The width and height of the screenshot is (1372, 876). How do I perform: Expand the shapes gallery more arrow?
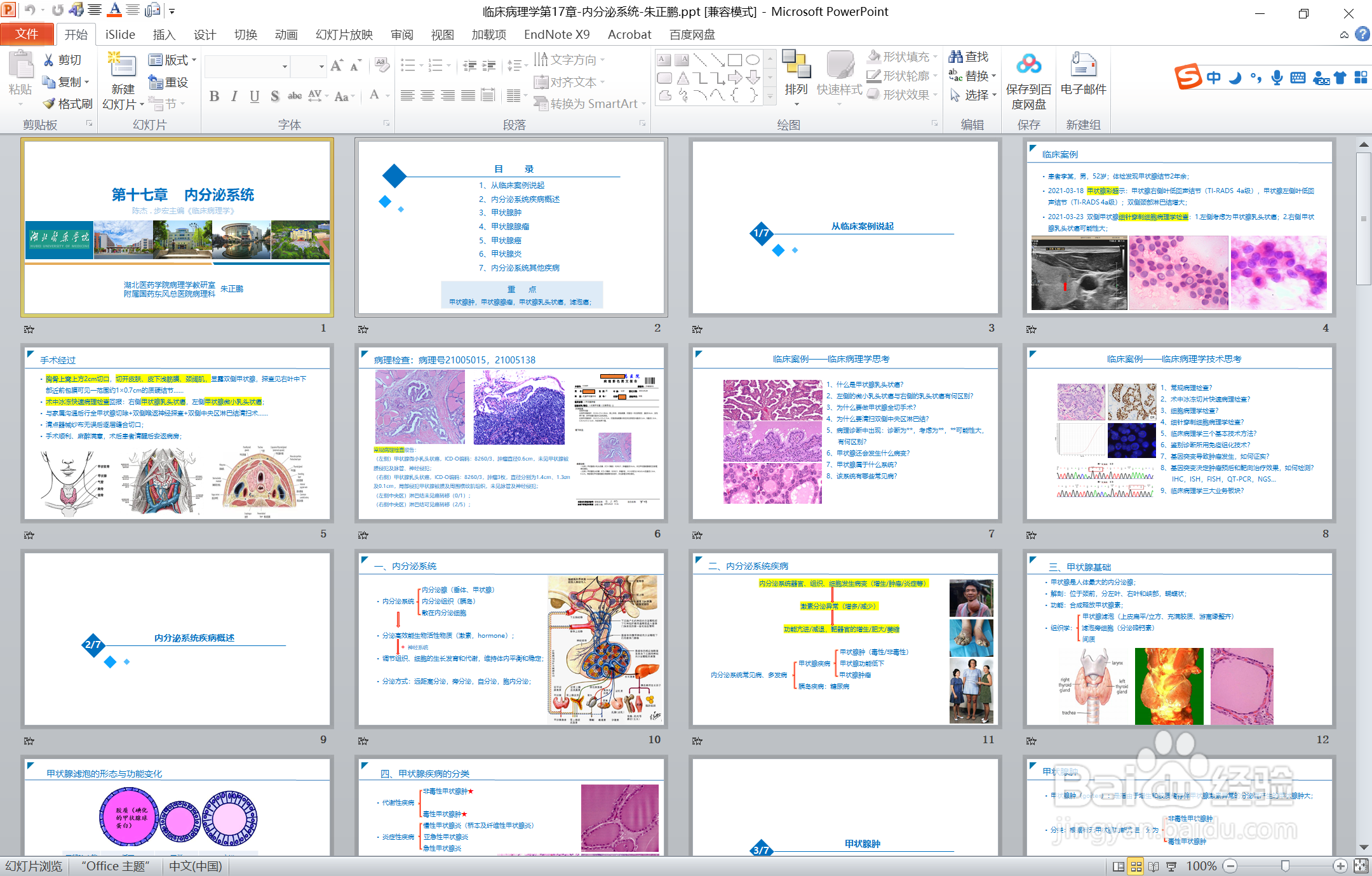(x=770, y=97)
